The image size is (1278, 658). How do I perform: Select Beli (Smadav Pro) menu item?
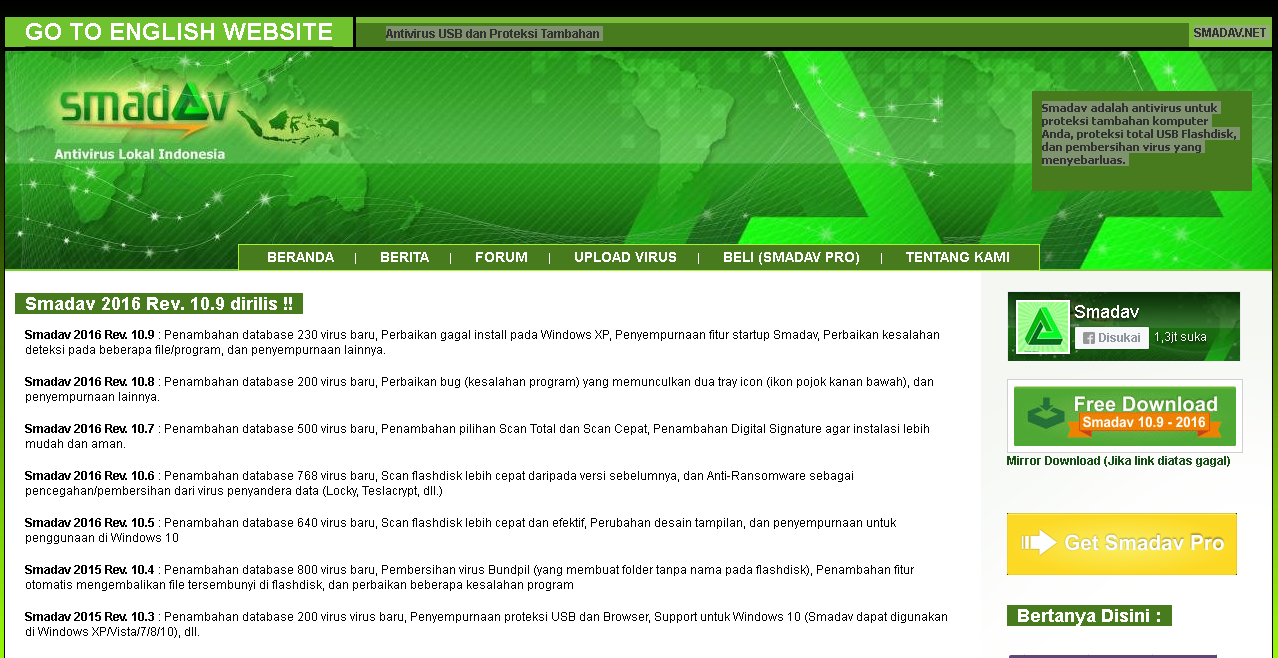[x=791, y=257]
